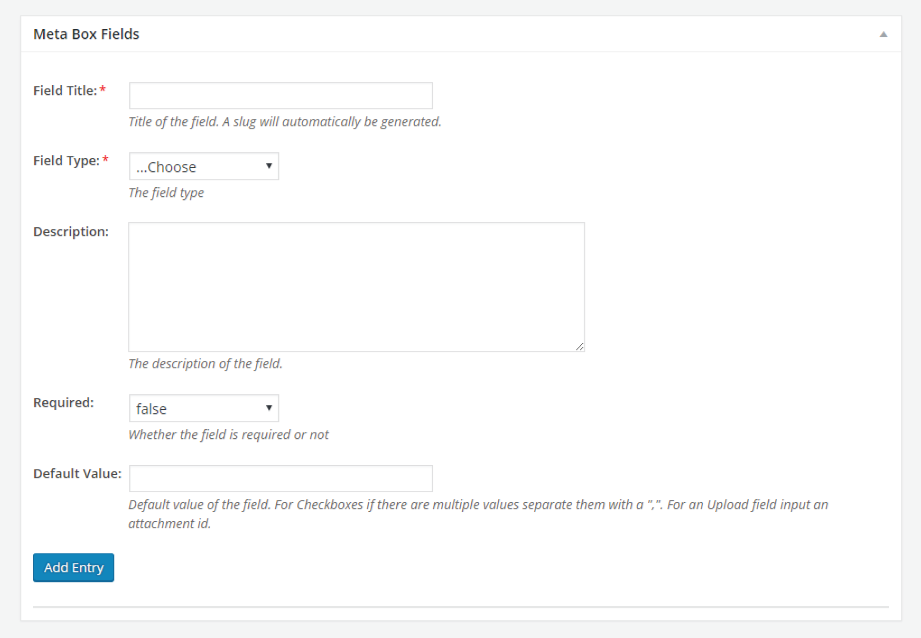
Task: Click 'The description of the field.' hint
Action: (x=206, y=364)
